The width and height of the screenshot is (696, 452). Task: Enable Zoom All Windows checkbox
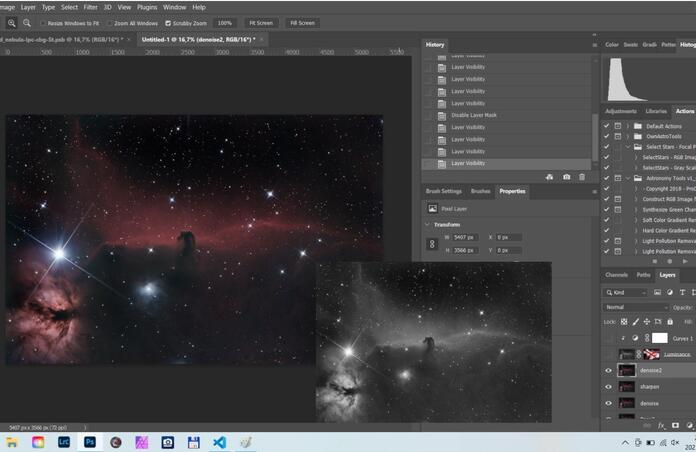[x=110, y=23]
